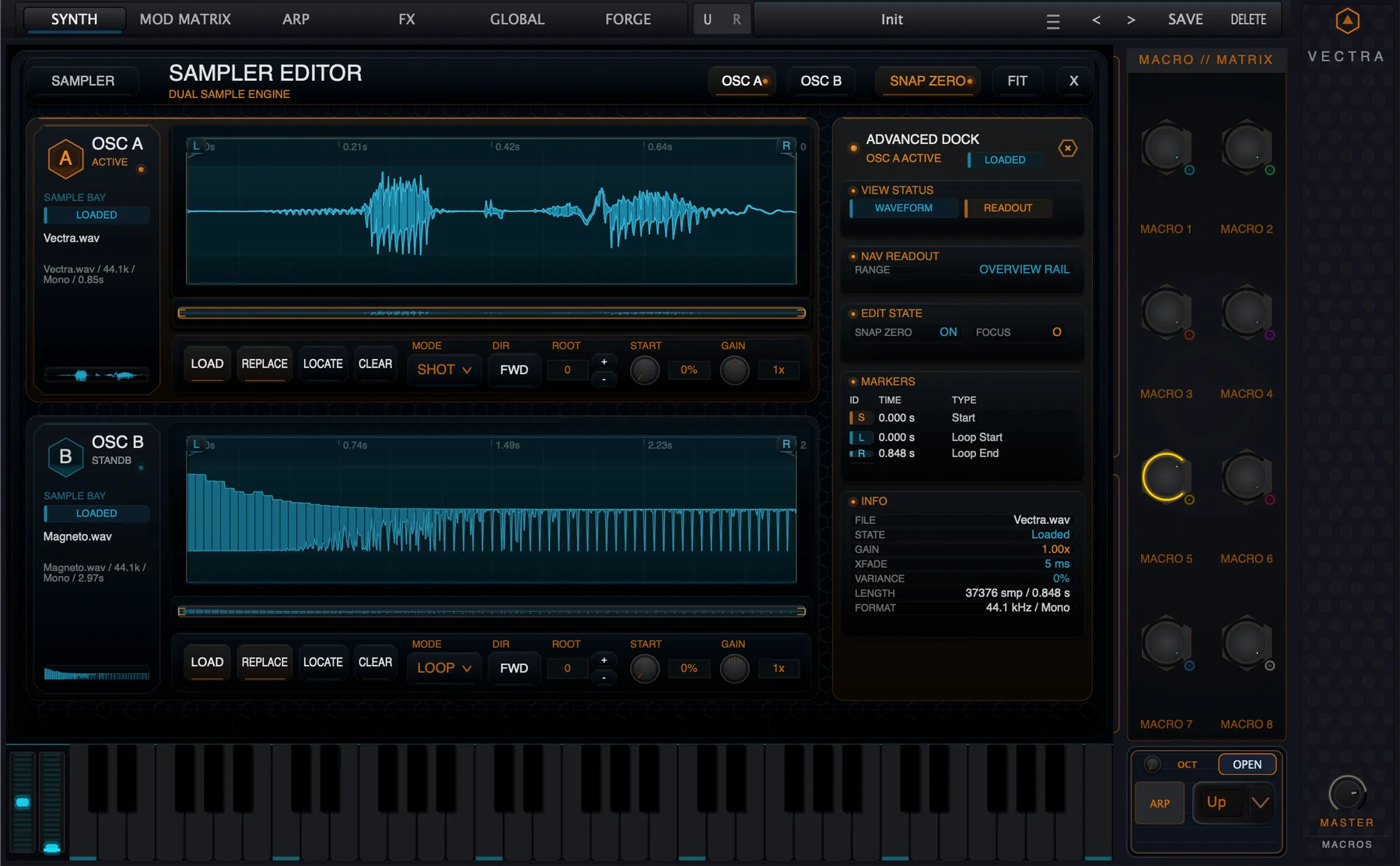
Task: Open the ARP tab
Action: point(296,19)
